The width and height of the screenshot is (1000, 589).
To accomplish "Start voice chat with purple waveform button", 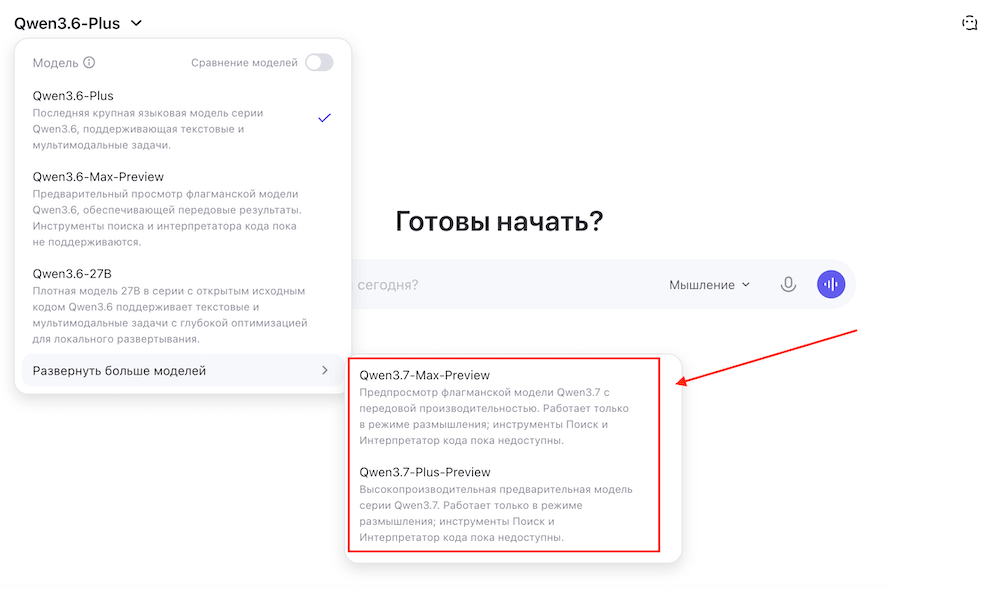I will [x=831, y=284].
